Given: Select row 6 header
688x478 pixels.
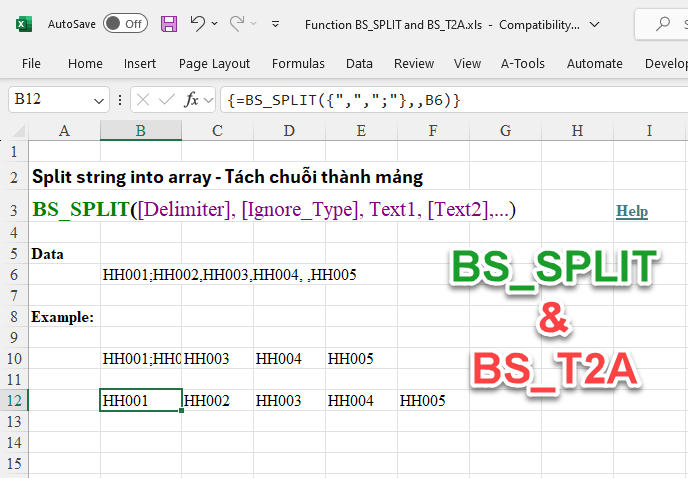Looking at the screenshot, I should tap(14, 275).
